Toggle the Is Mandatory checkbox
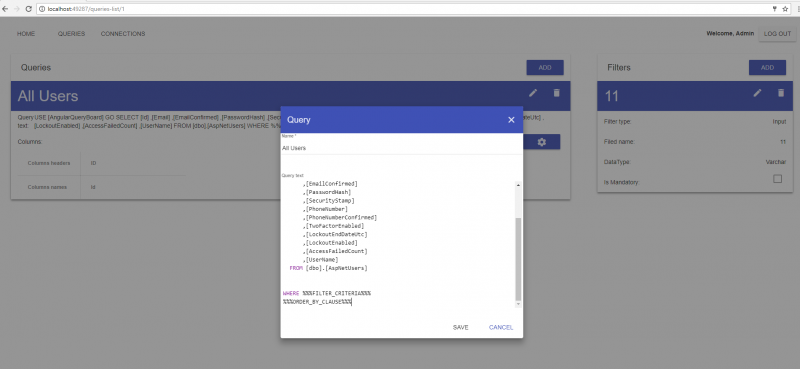Screen dimensions: 800x369 click(x=778, y=179)
